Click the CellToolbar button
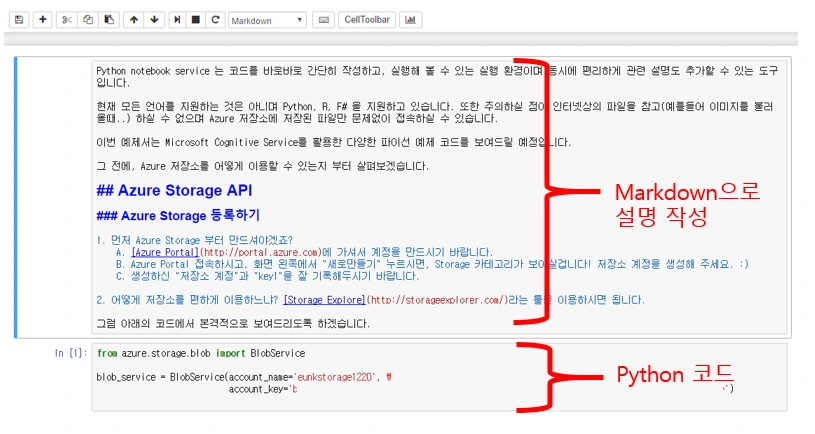The height and width of the screenshot is (434, 815). [x=367, y=20]
